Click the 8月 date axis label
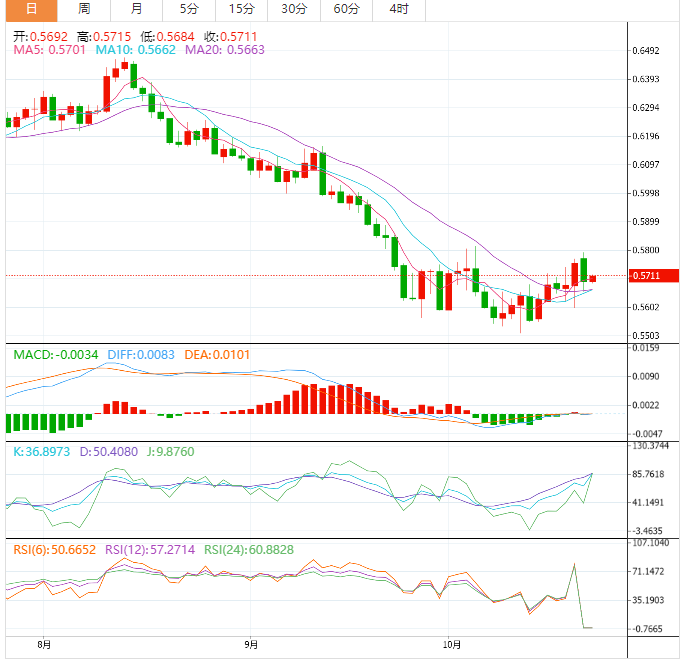Viewport: 692px width, 671px height. pyautogui.click(x=44, y=645)
